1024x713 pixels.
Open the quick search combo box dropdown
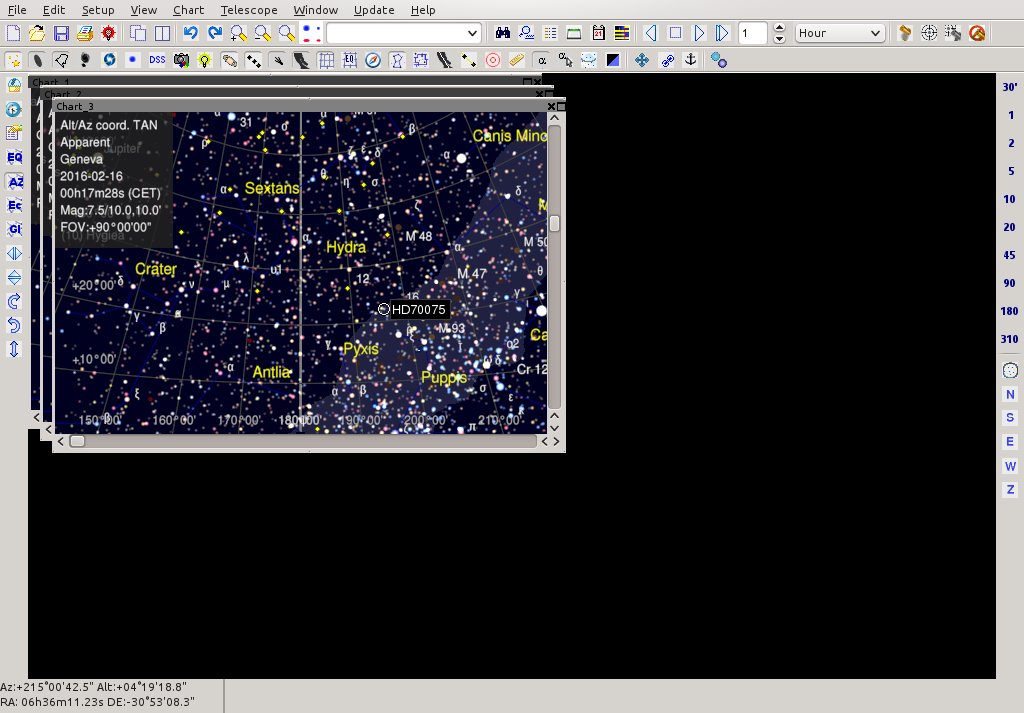(472, 33)
